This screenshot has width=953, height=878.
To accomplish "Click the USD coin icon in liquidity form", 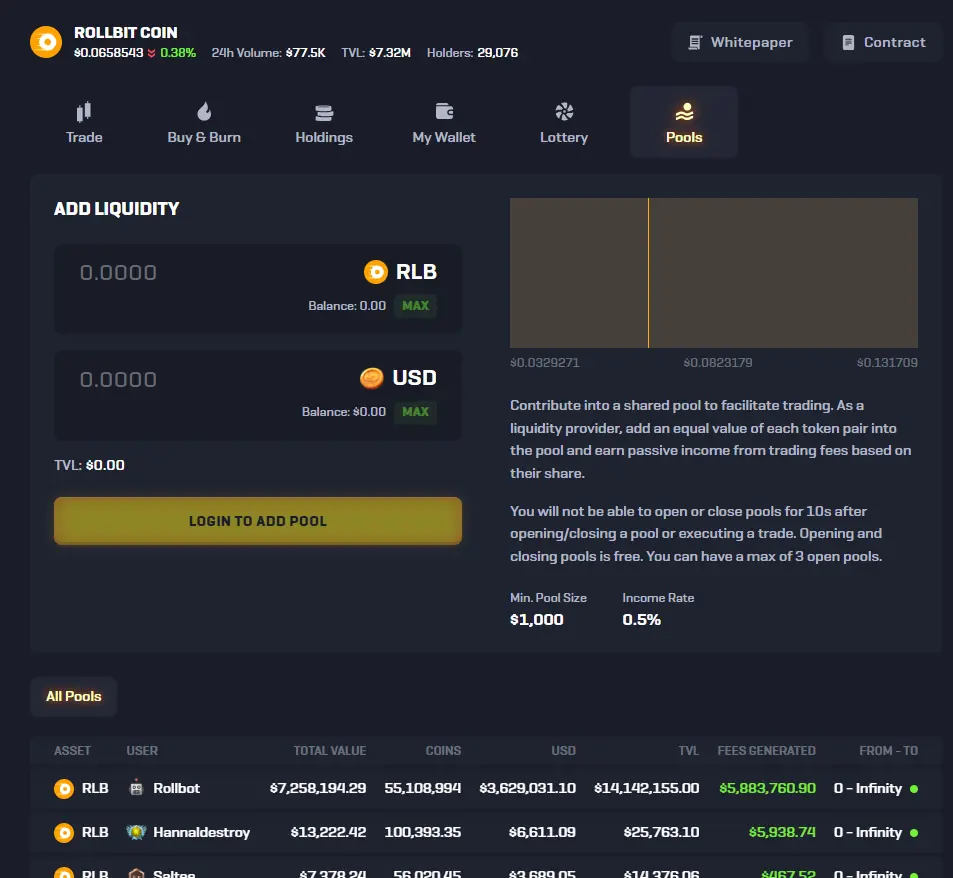I will (x=371, y=378).
